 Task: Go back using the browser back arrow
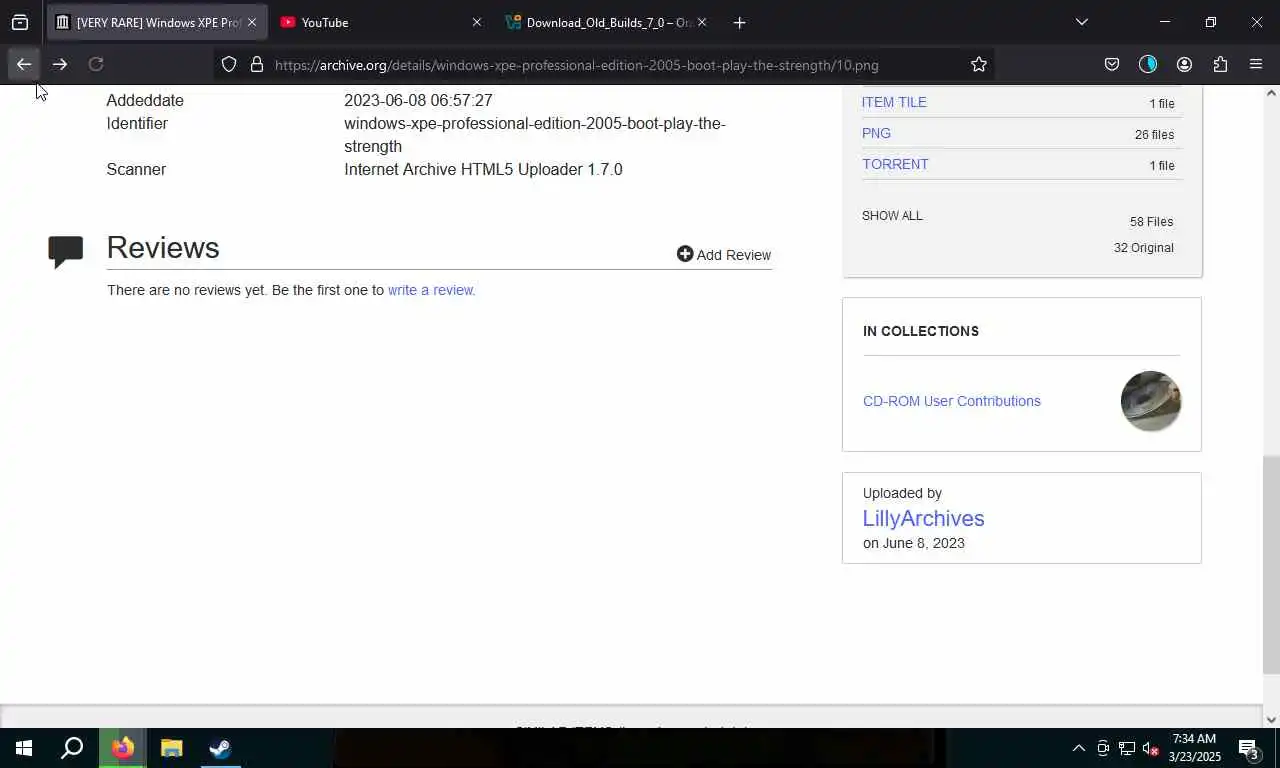pyautogui.click(x=23, y=64)
